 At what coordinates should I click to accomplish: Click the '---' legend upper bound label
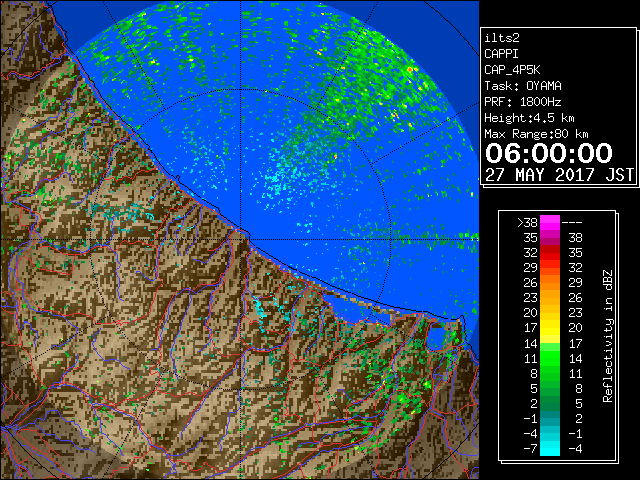click(x=572, y=223)
